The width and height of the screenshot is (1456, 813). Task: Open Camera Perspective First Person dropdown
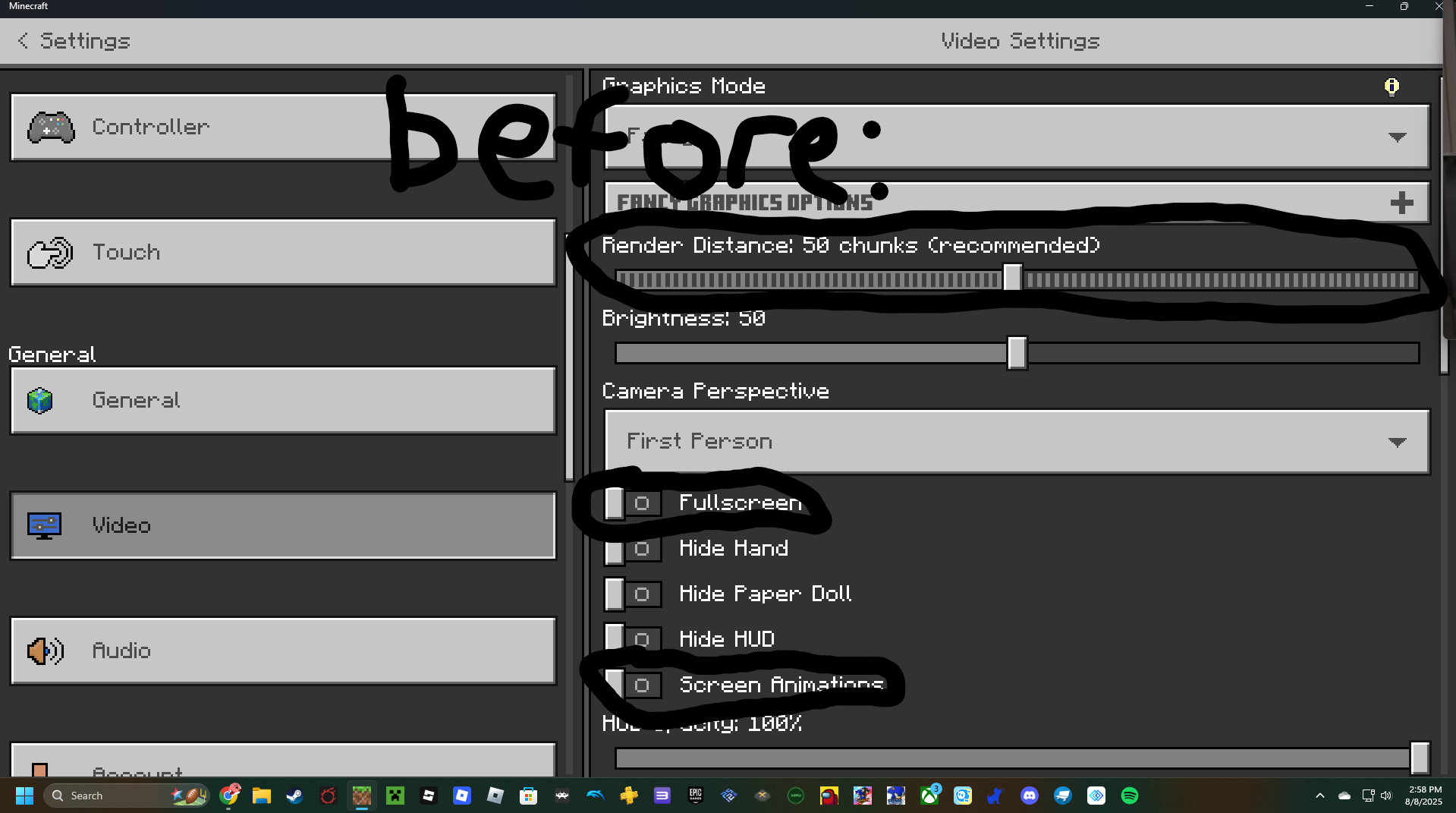(x=1017, y=442)
